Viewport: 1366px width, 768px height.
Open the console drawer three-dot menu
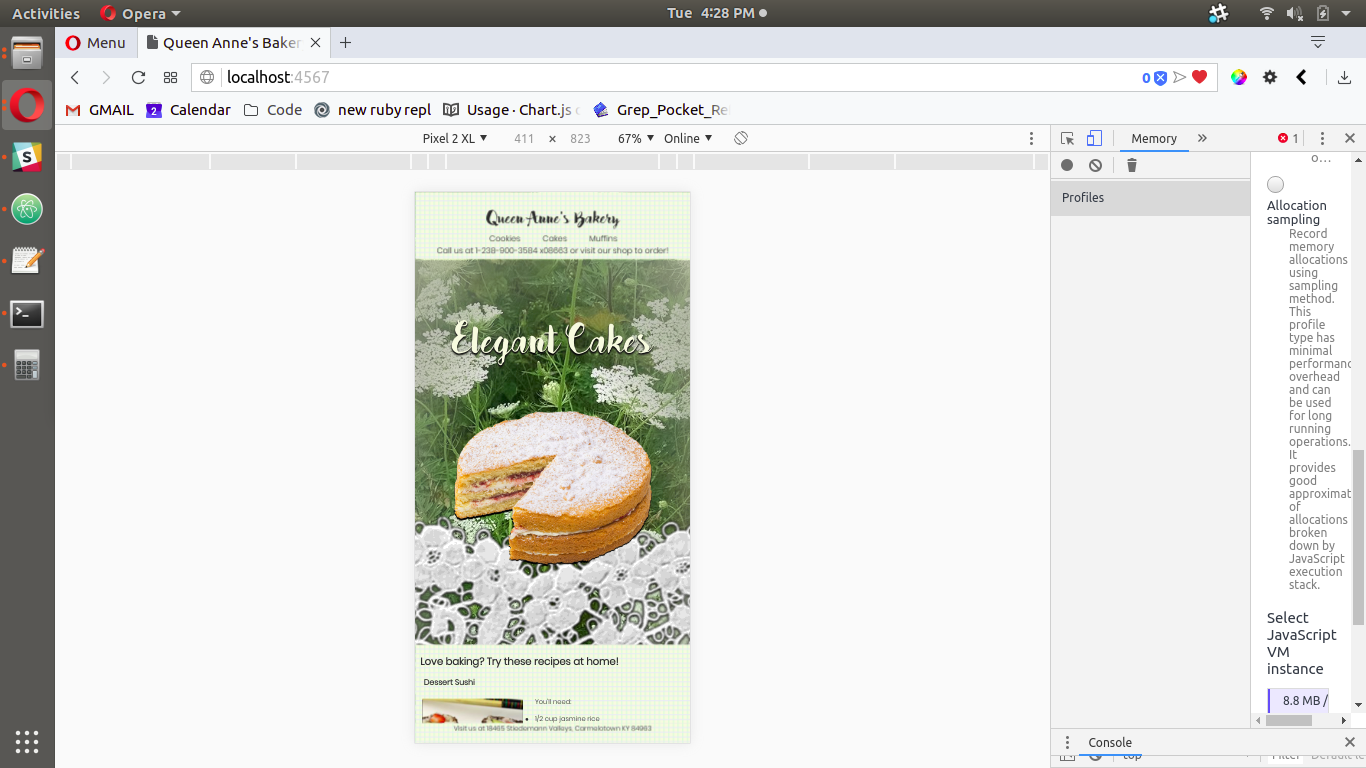point(1067,742)
